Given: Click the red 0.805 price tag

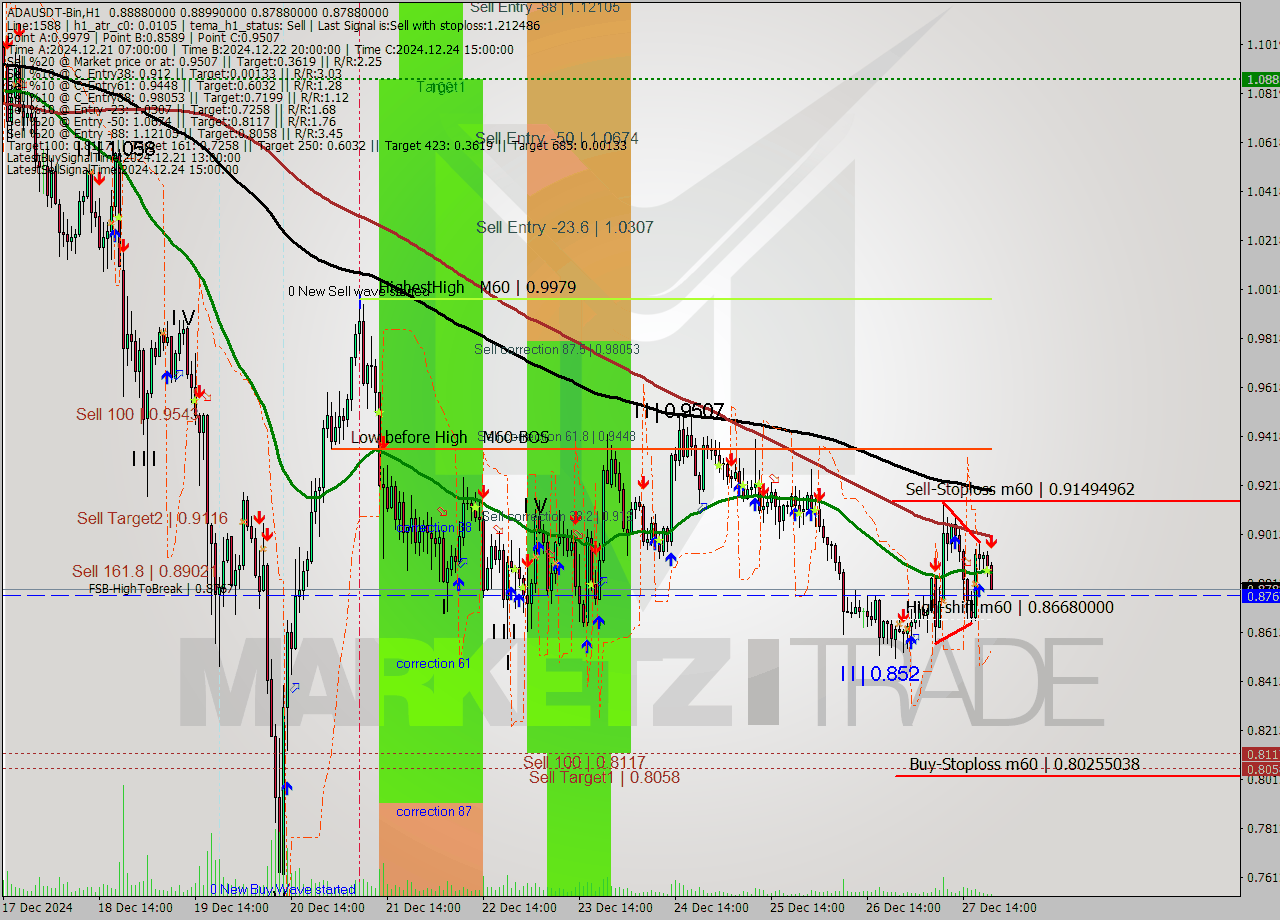Looking at the screenshot, I should [x=1260, y=769].
